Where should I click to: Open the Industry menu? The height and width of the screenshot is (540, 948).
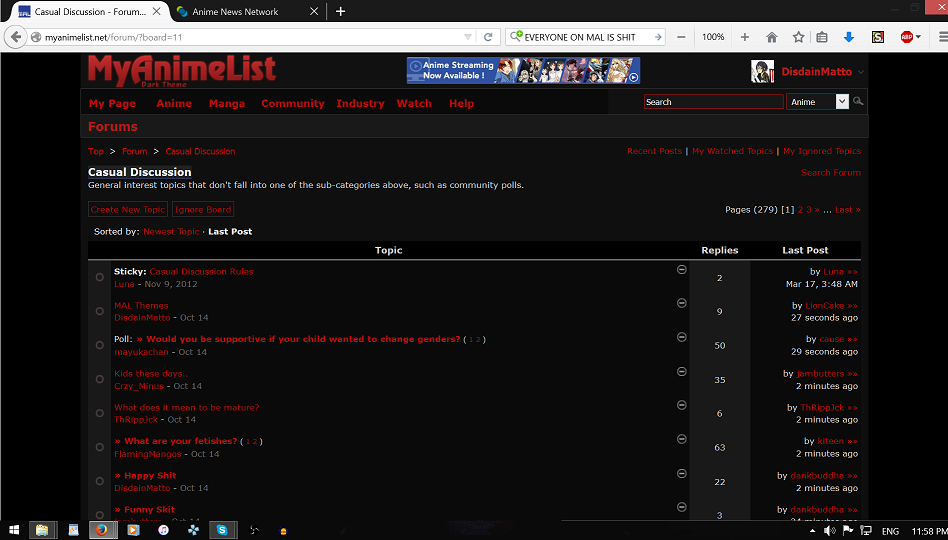click(x=360, y=103)
